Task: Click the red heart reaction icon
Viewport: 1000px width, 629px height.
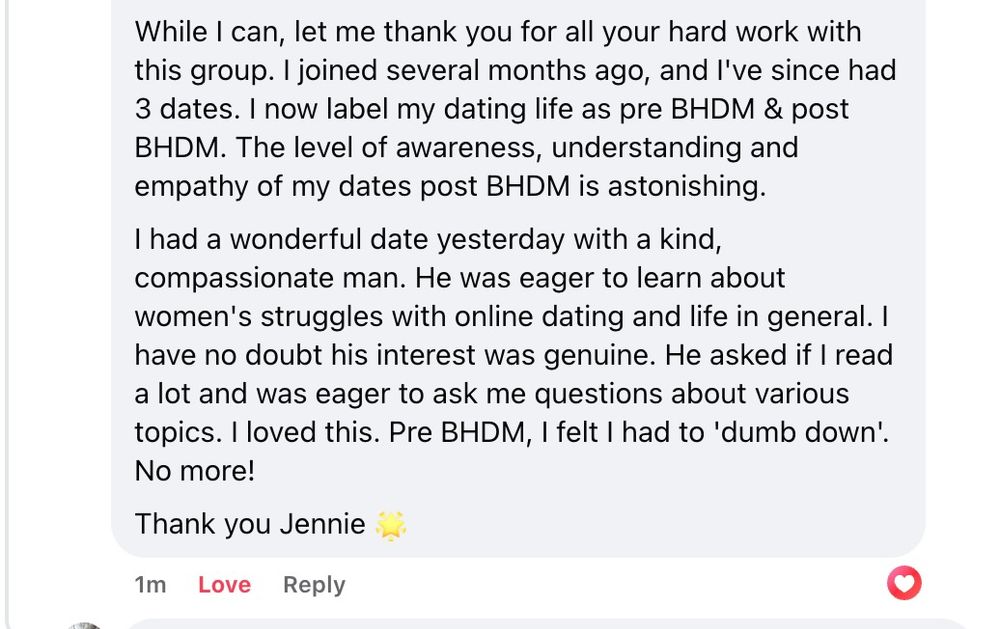Action: tap(904, 583)
